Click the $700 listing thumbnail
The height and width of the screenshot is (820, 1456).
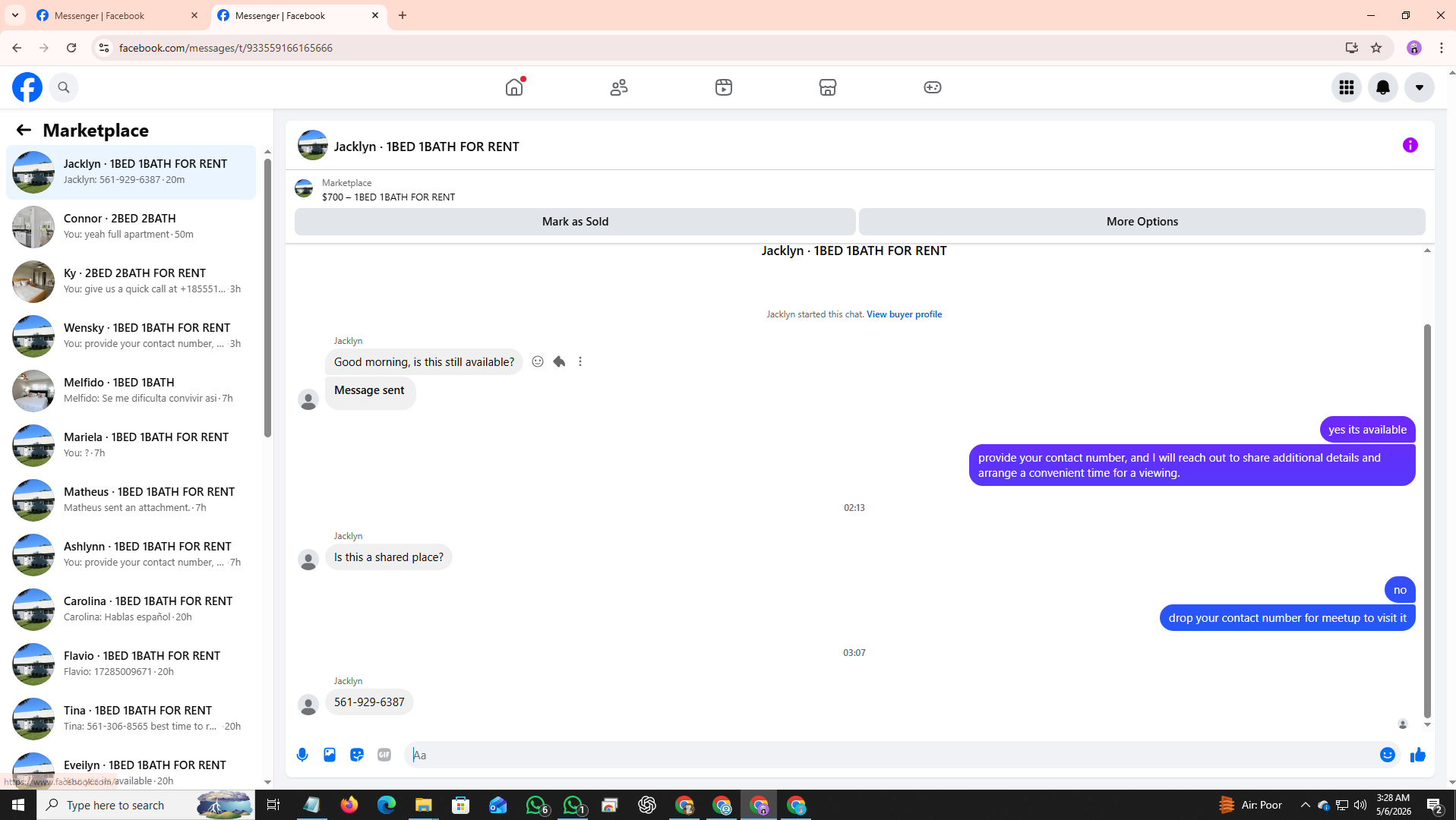click(304, 189)
